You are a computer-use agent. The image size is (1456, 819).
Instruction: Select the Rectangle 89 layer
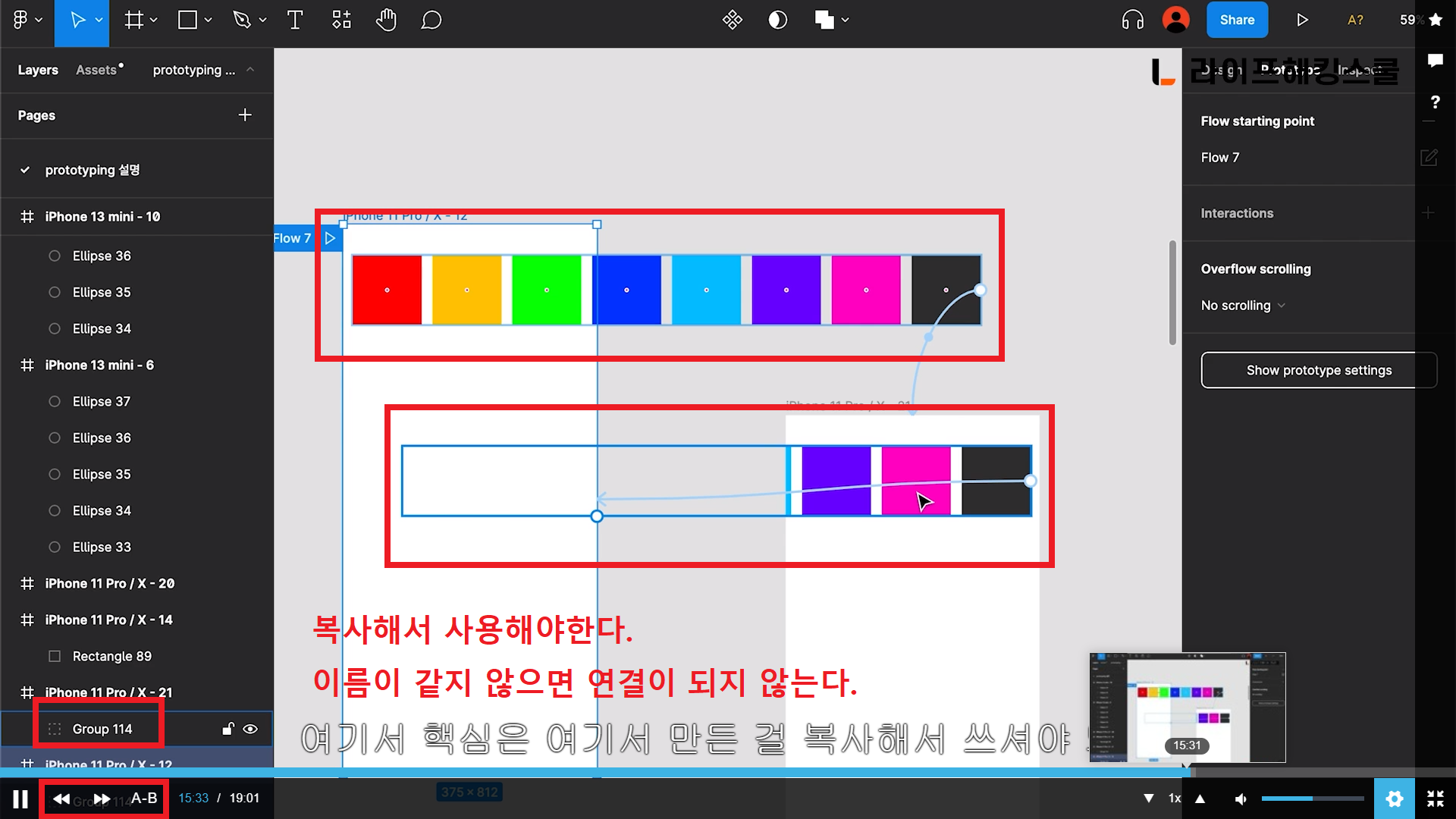coord(111,656)
